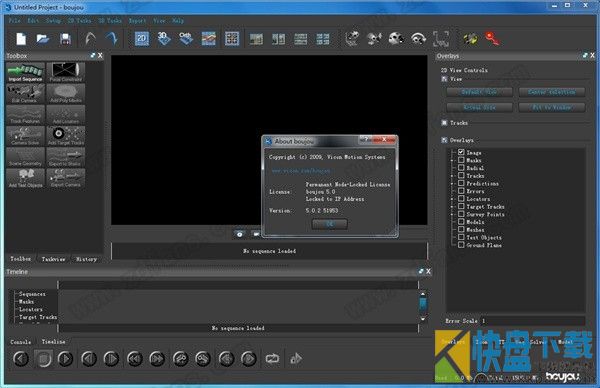Open the Edit menu

[33, 21]
